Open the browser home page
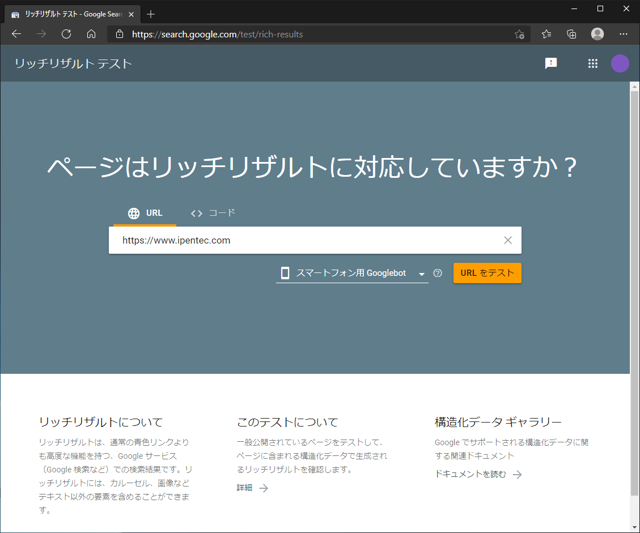640x533 pixels. (91, 34)
